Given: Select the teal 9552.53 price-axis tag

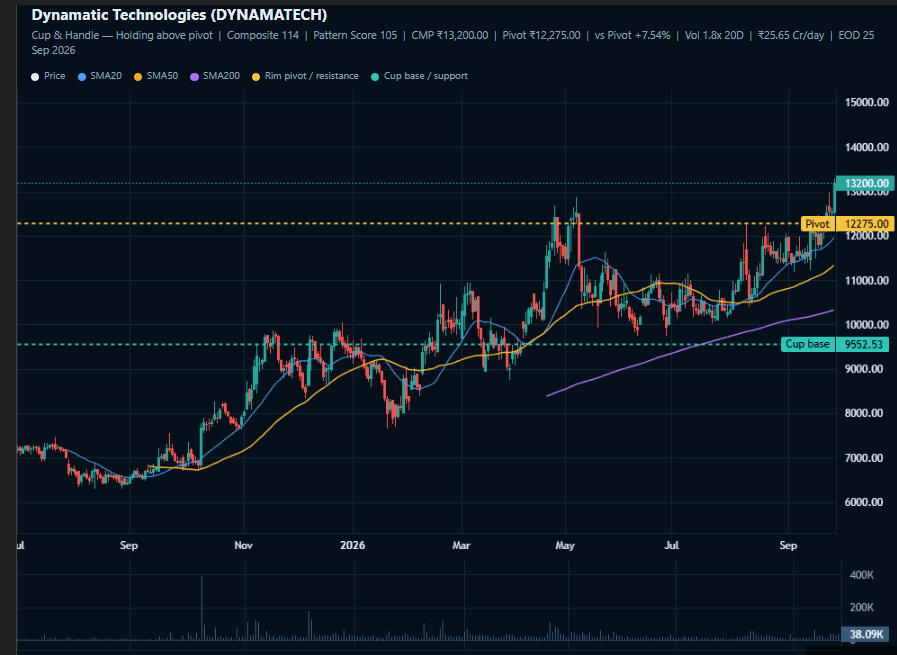Looking at the screenshot, I should tap(864, 344).
